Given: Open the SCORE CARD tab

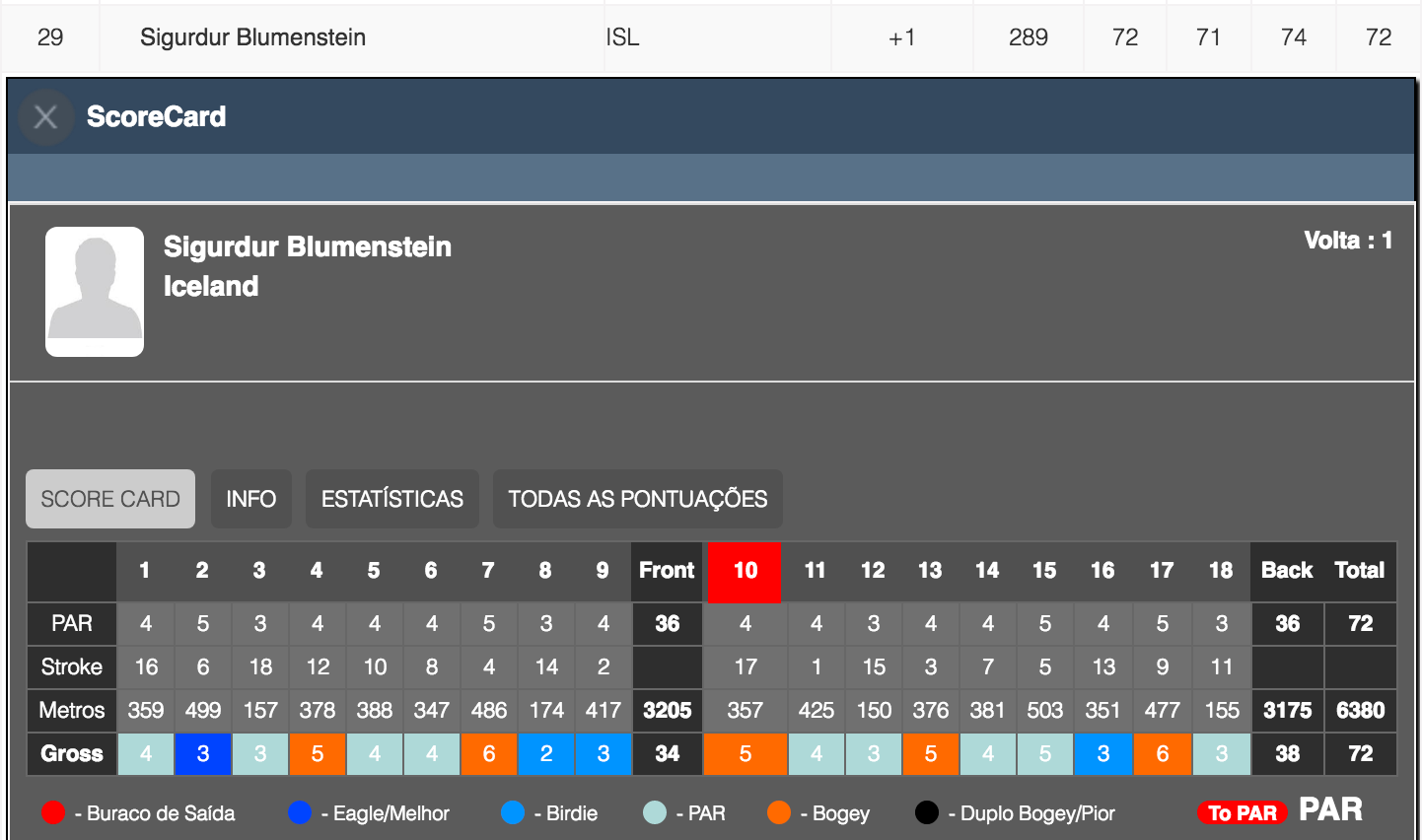Looking at the screenshot, I should (110, 499).
